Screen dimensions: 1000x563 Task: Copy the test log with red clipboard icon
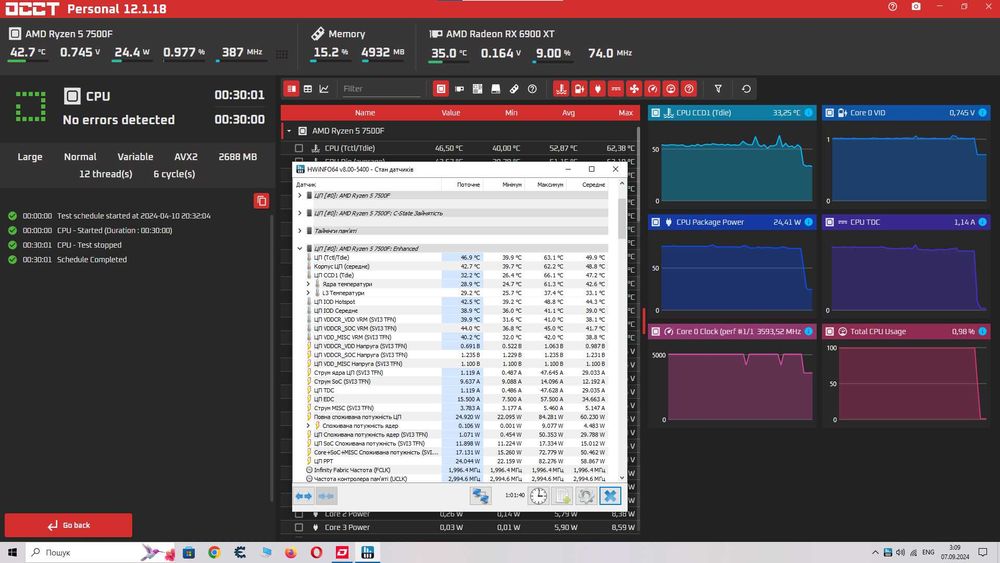261,201
